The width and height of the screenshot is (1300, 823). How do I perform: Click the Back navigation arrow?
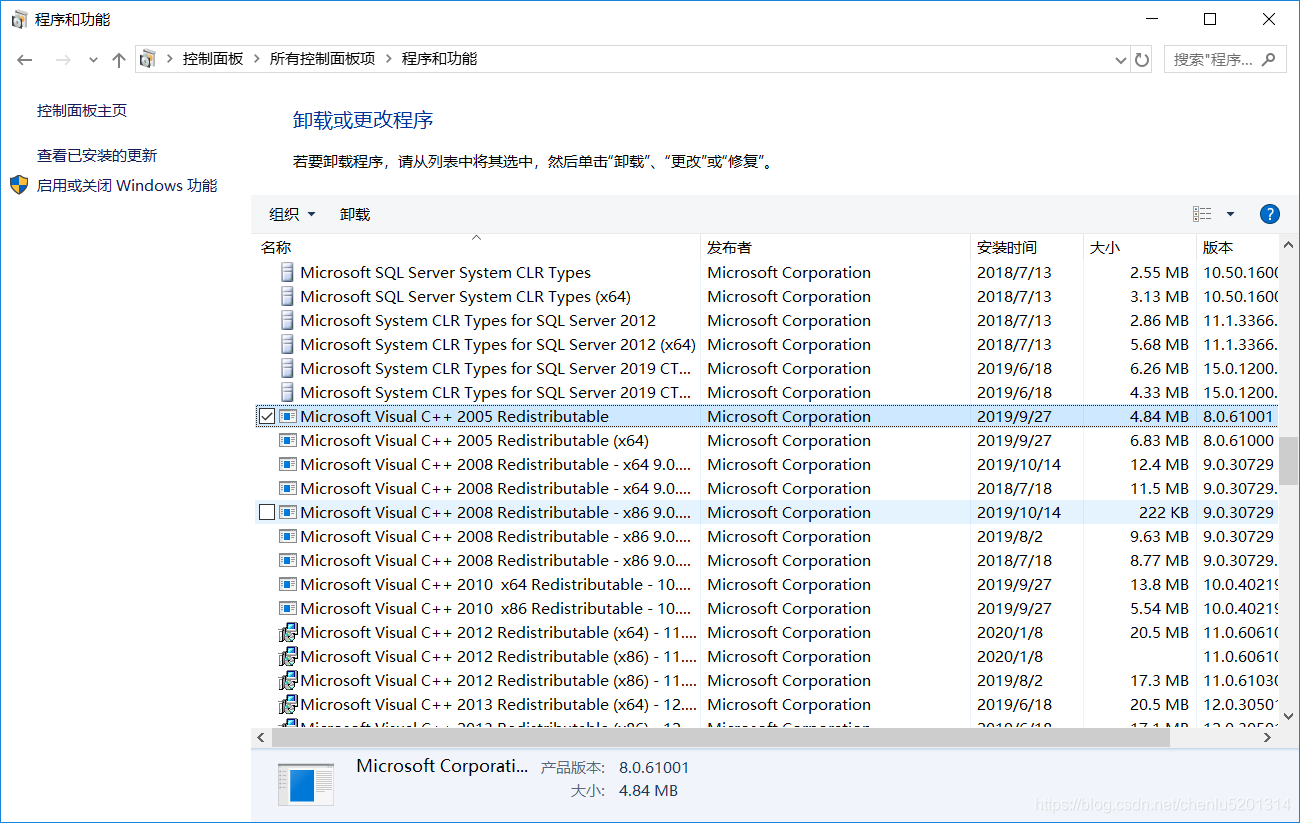point(26,60)
